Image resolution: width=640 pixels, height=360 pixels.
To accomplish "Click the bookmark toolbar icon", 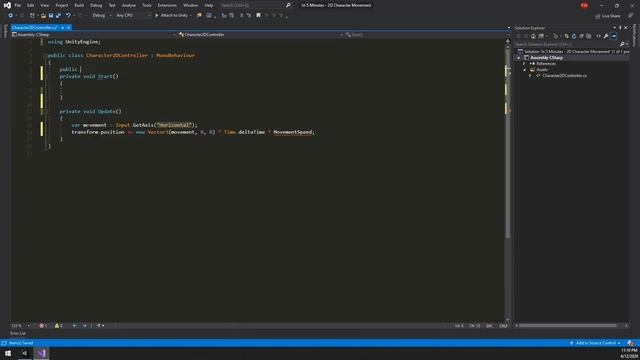I will 258,16.
